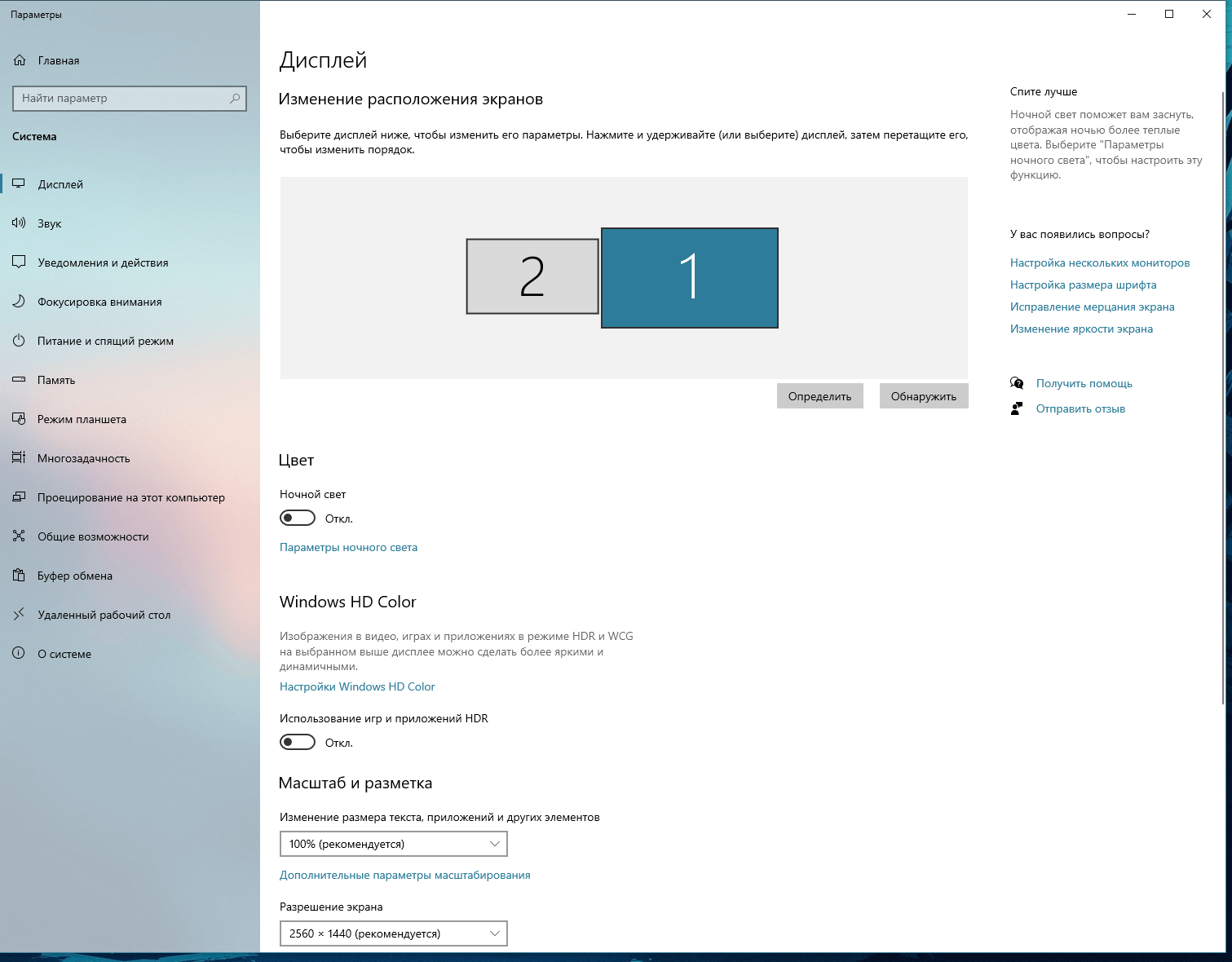The width and height of the screenshot is (1232, 962).
Task: Click the Найти параметр search field
Action: (130, 98)
